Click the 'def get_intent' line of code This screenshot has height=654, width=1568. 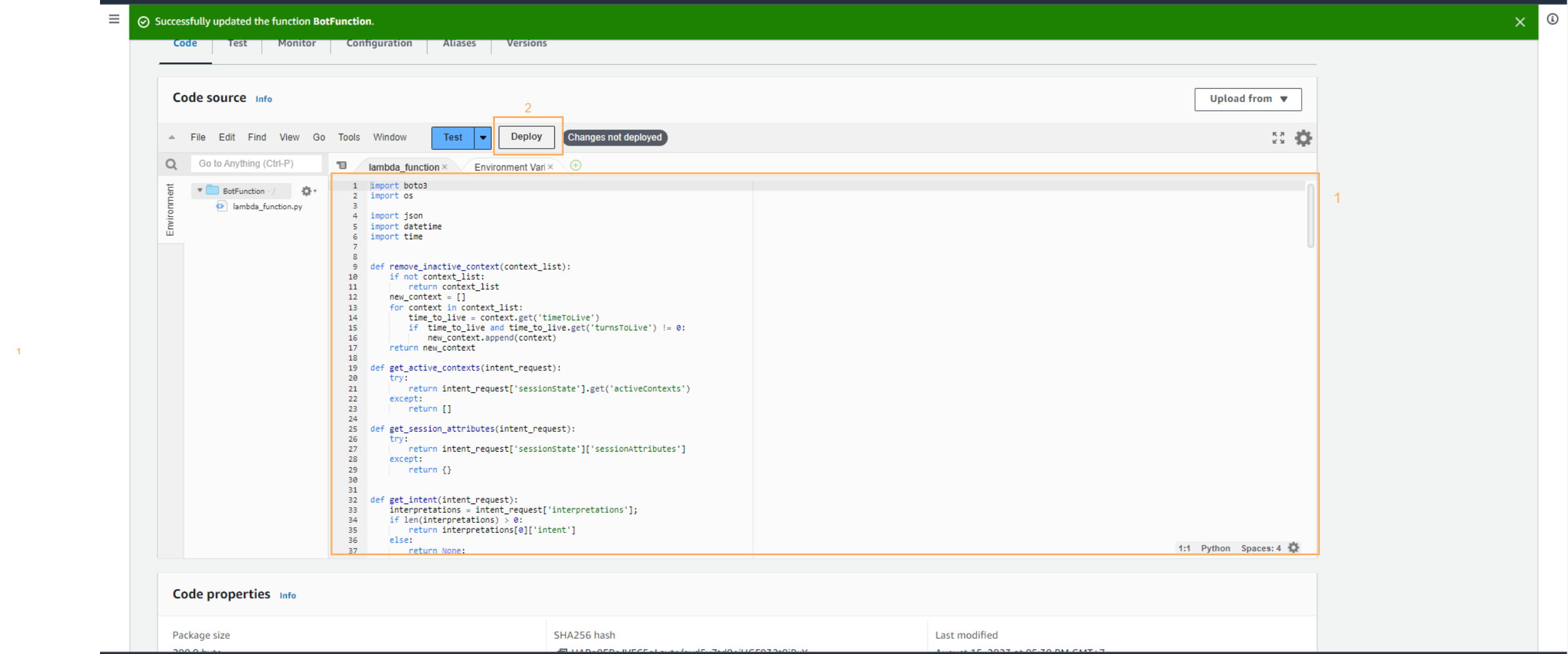[x=444, y=500]
